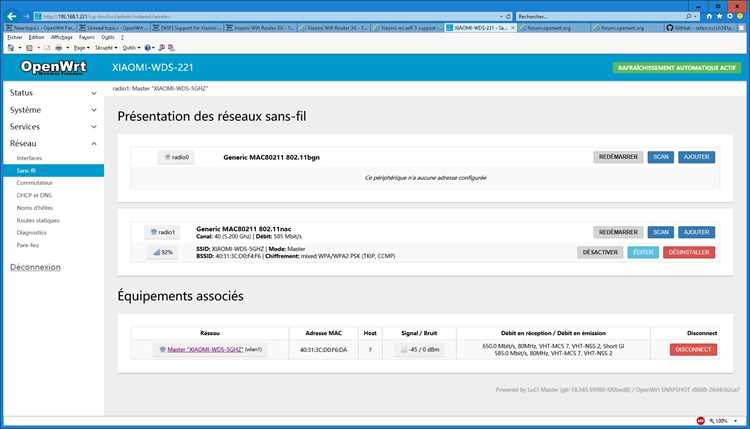Open the zoom level dropdown at 100%

point(735,421)
